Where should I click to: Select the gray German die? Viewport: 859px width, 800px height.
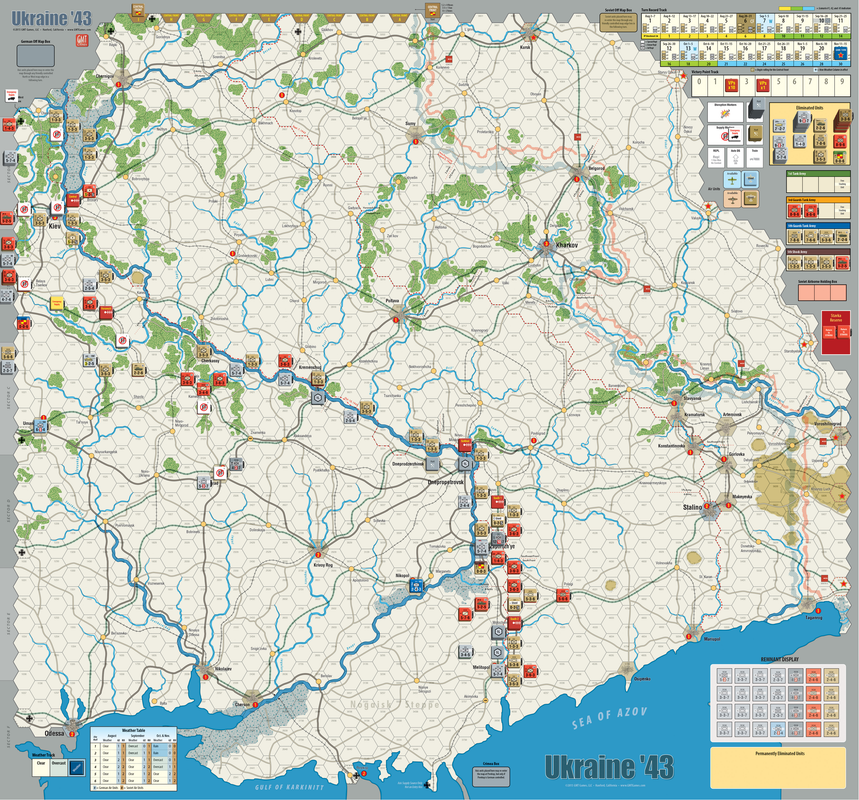(x=757, y=110)
